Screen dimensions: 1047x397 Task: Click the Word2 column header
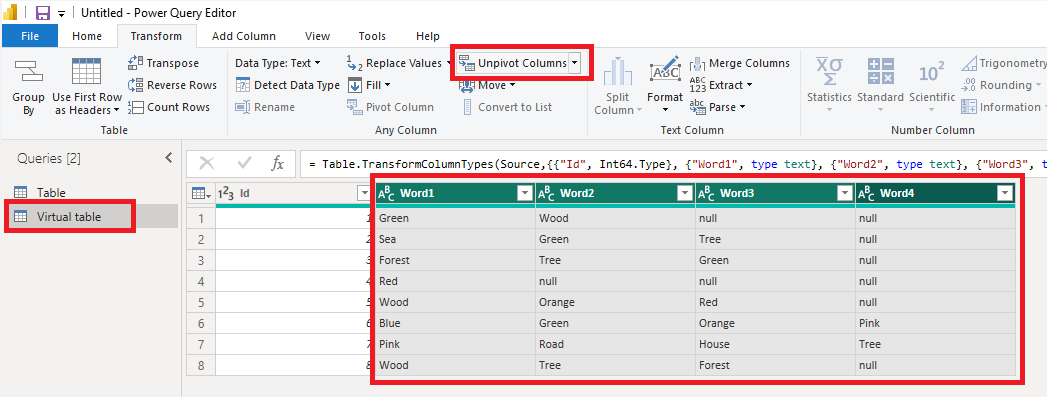point(615,193)
